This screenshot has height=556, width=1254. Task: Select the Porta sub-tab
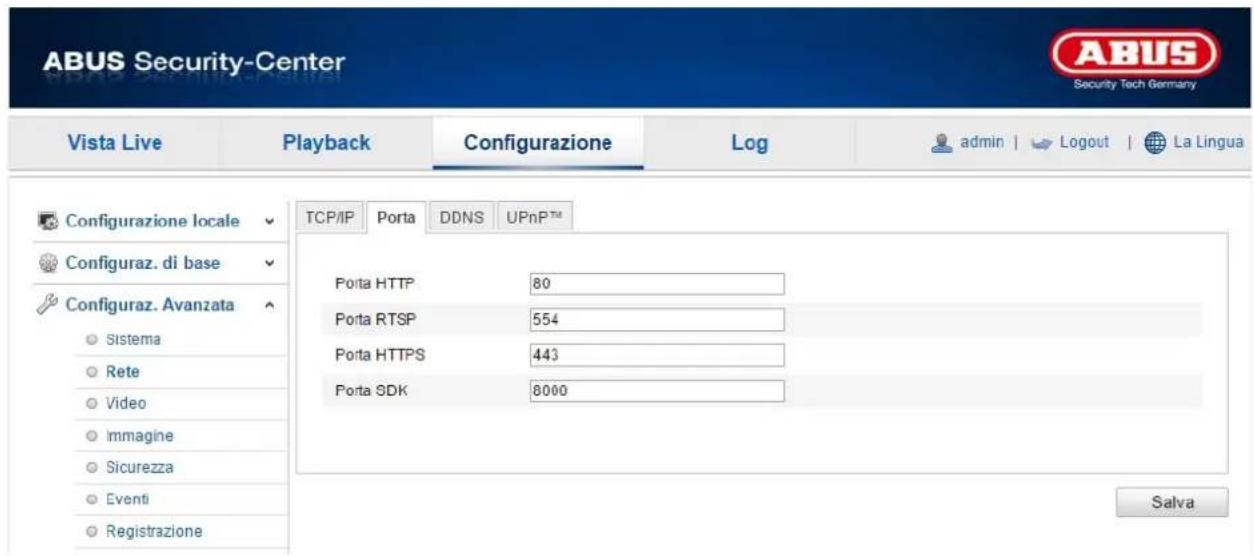coord(396,219)
